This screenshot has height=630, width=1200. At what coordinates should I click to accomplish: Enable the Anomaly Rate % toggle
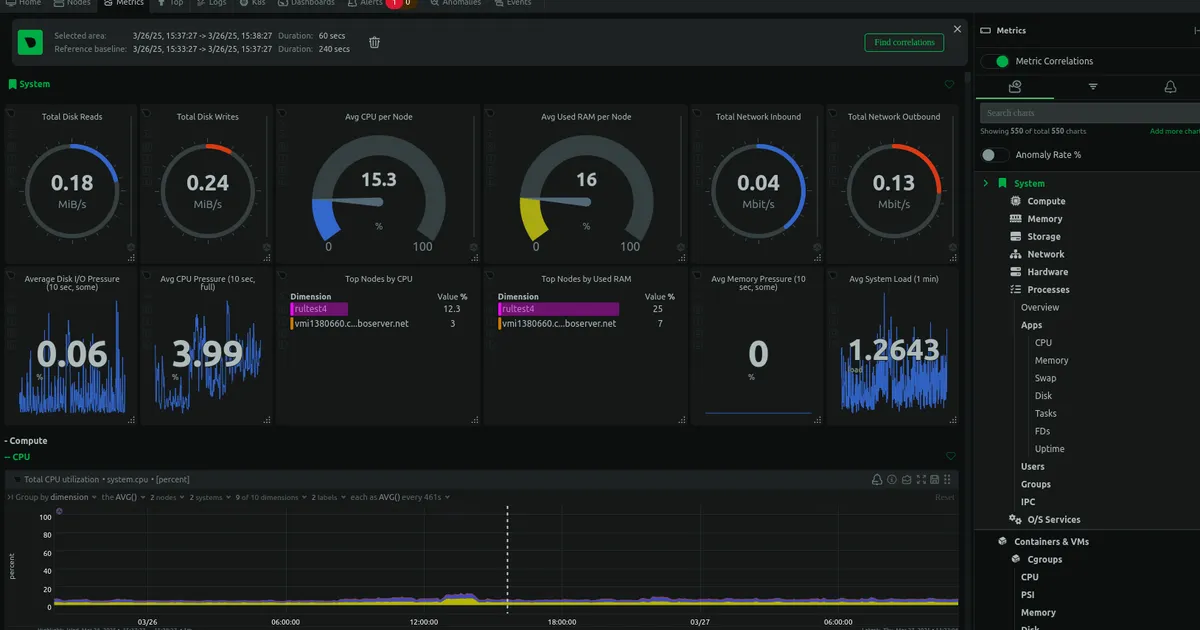(x=995, y=155)
